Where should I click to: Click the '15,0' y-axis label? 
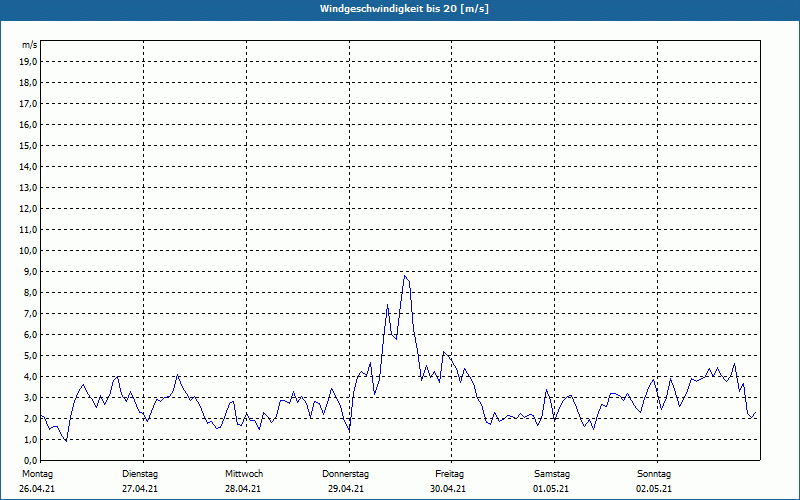[x=29, y=145]
